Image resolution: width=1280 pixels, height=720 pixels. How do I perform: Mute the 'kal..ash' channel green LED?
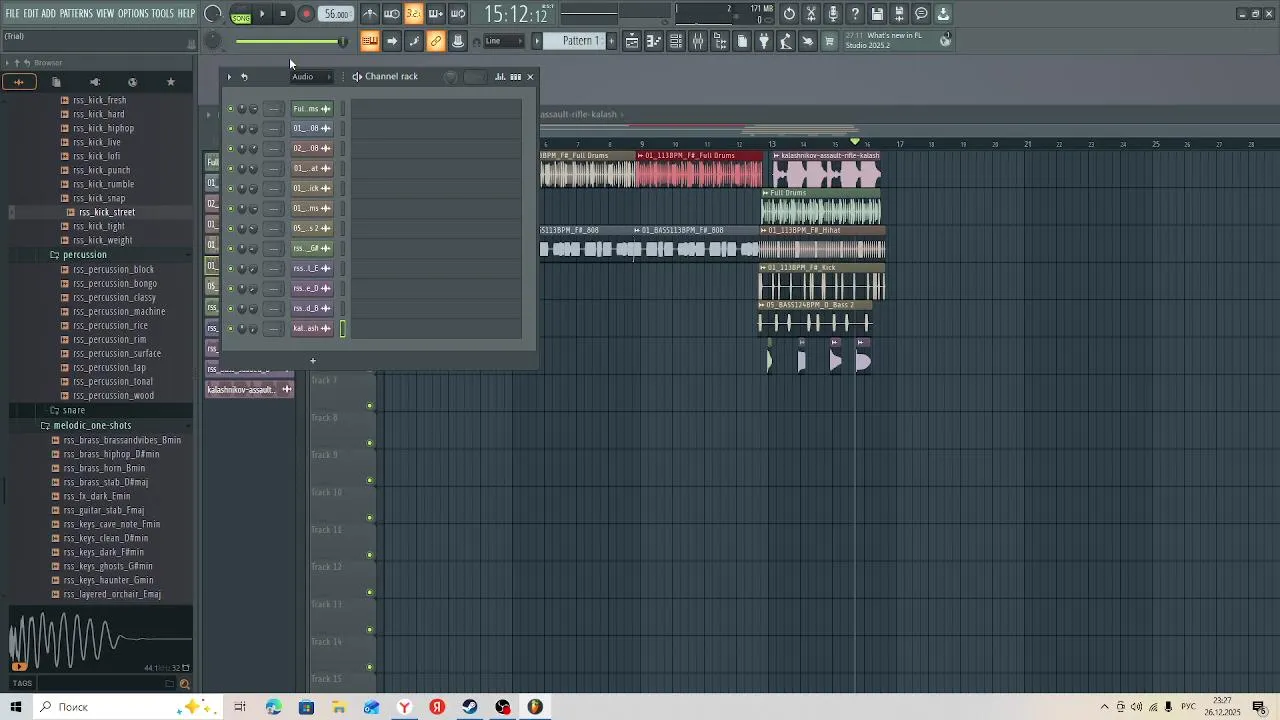[x=230, y=329]
